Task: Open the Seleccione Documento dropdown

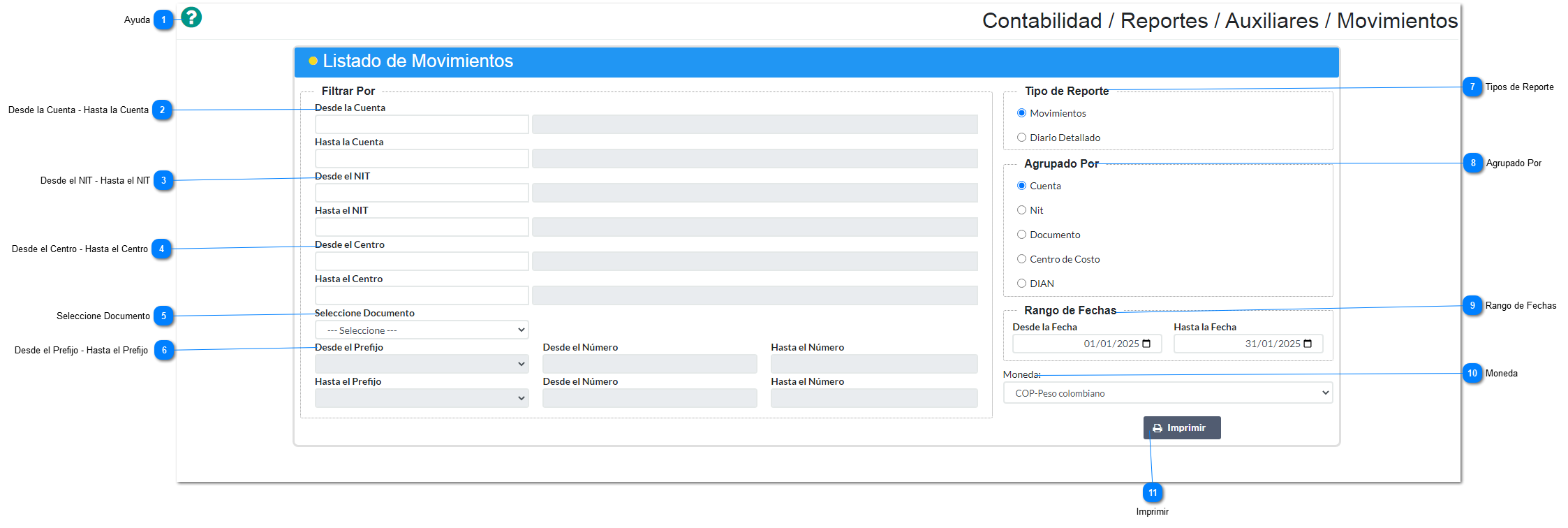Action: 422,330
